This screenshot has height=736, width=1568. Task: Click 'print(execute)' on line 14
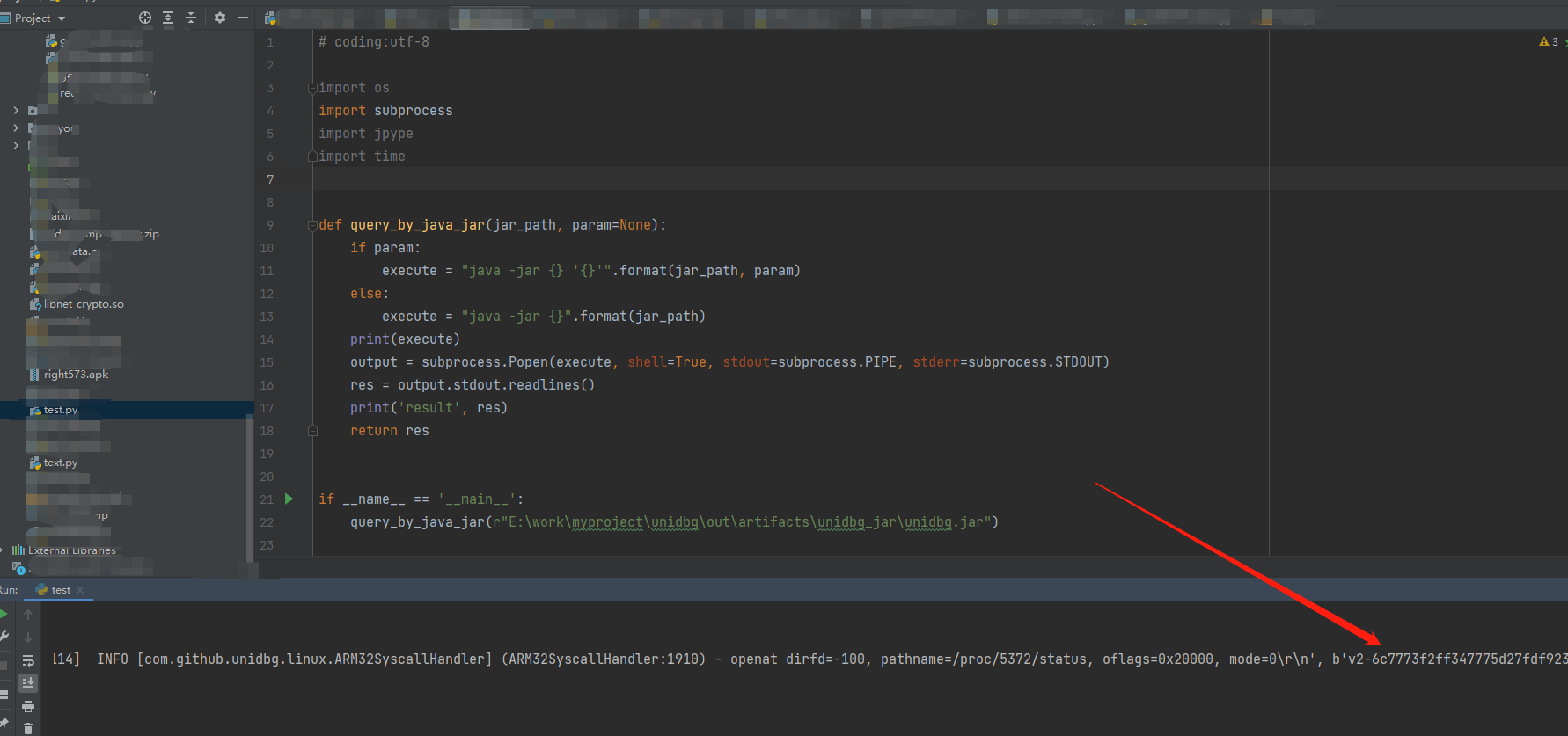pos(405,339)
